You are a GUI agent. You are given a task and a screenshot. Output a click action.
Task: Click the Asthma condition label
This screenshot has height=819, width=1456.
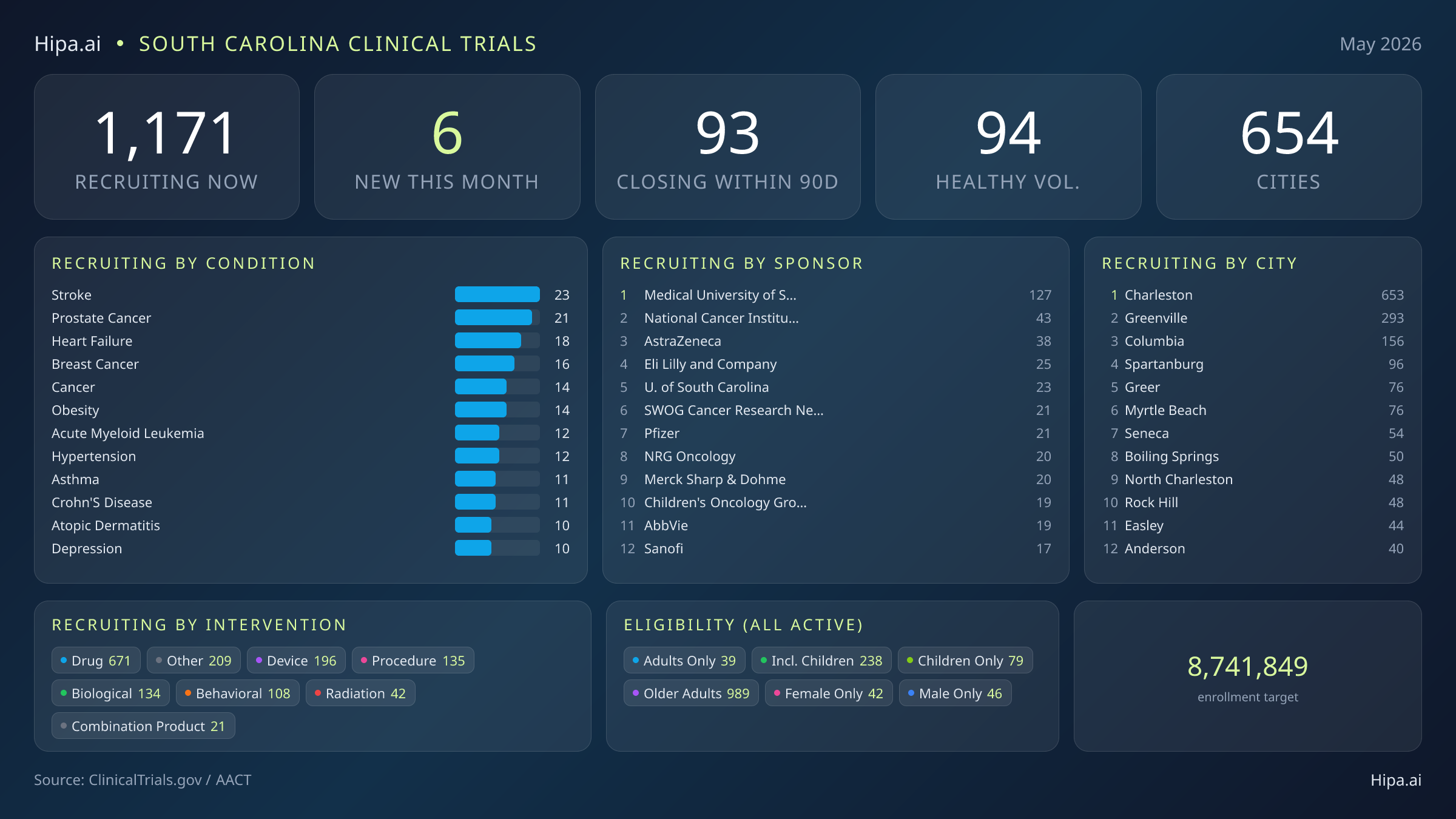click(x=75, y=479)
